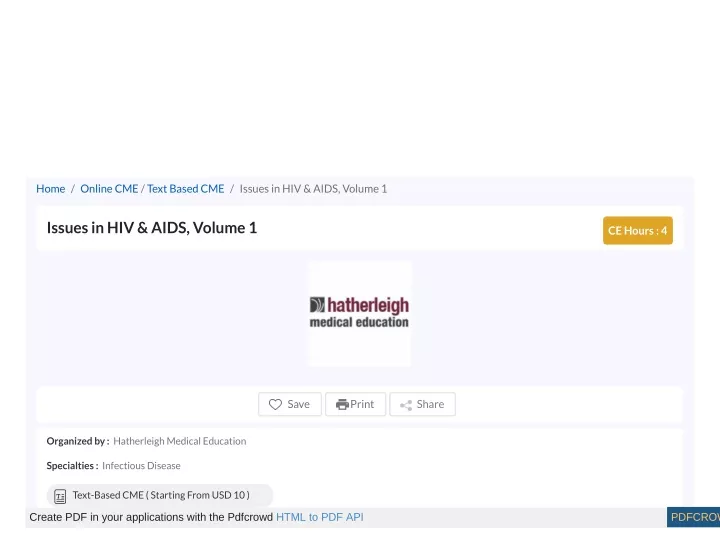720x556 pixels.
Task: Click the CE Hours : 4 badge
Action: [x=638, y=230]
